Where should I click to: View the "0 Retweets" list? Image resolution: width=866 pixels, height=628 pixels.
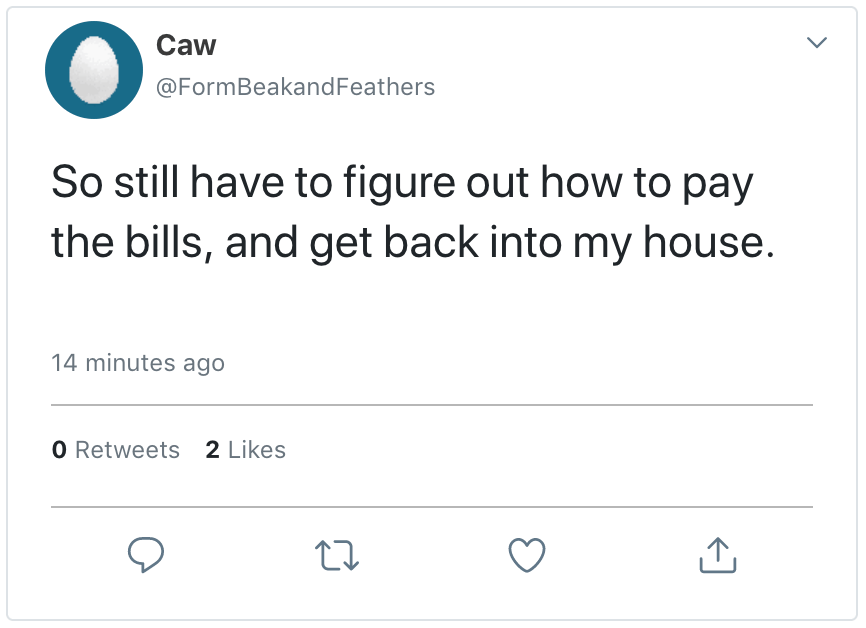point(115,450)
